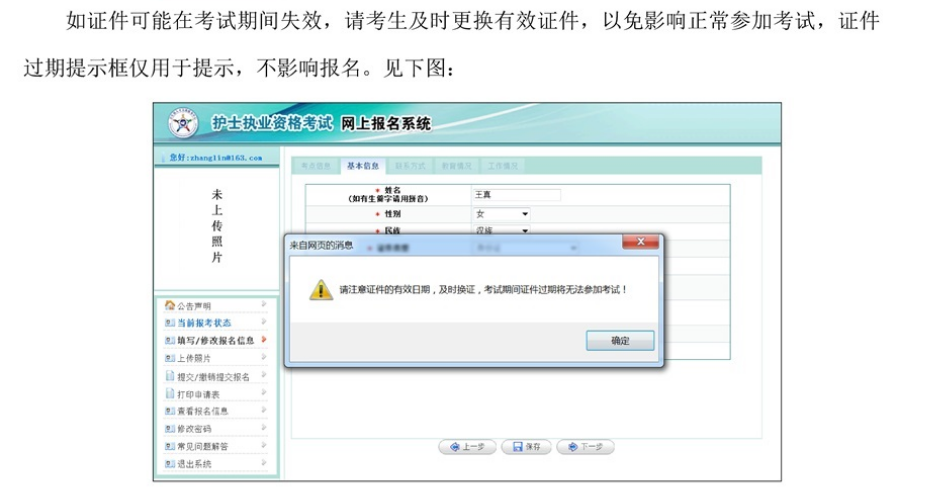This screenshot has width=927, height=498.
Task: Click the icon beside 上传照片
Action: (169, 358)
